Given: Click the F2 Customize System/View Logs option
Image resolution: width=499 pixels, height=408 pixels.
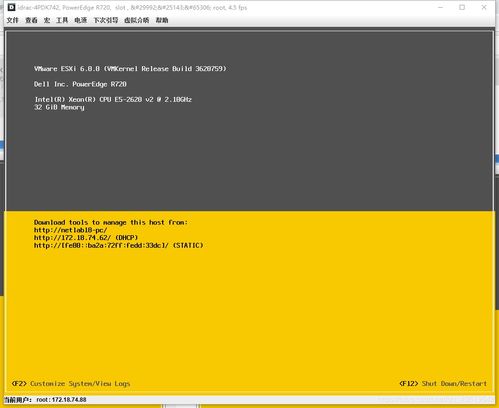Looking at the screenshot, I should pos(71,384).
